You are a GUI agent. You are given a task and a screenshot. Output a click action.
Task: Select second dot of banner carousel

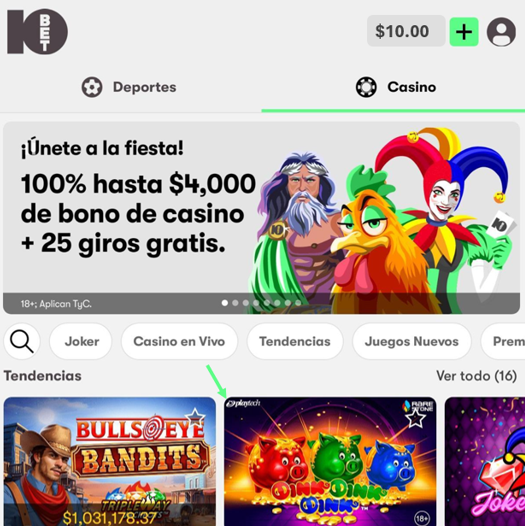[x=235, y=303]
